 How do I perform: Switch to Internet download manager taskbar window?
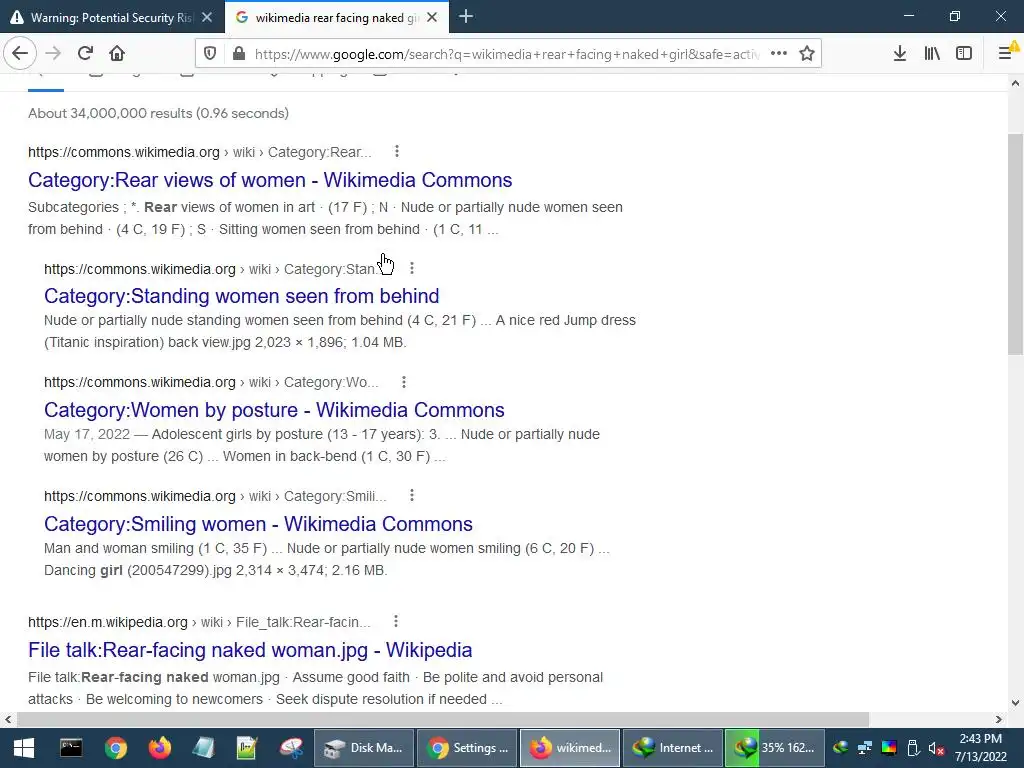pos(673,748)
